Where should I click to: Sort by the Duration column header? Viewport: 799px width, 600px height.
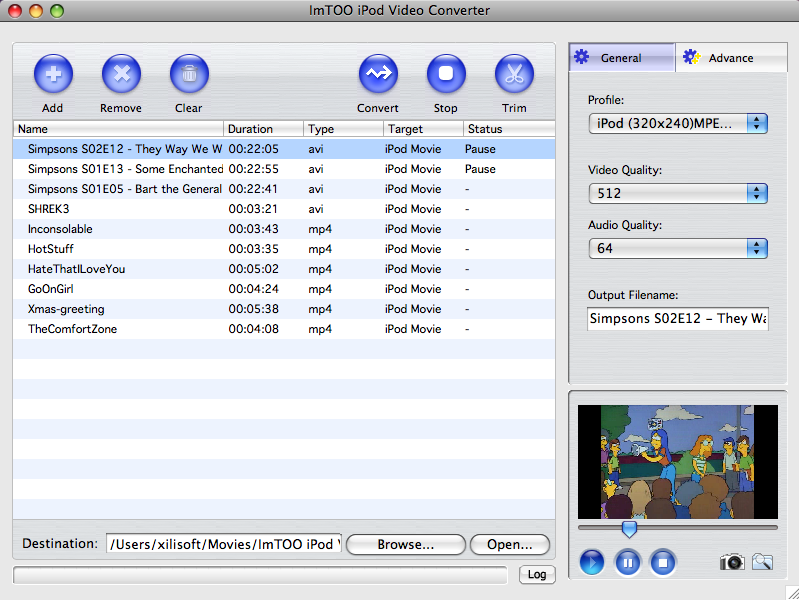tap(263, 129)
